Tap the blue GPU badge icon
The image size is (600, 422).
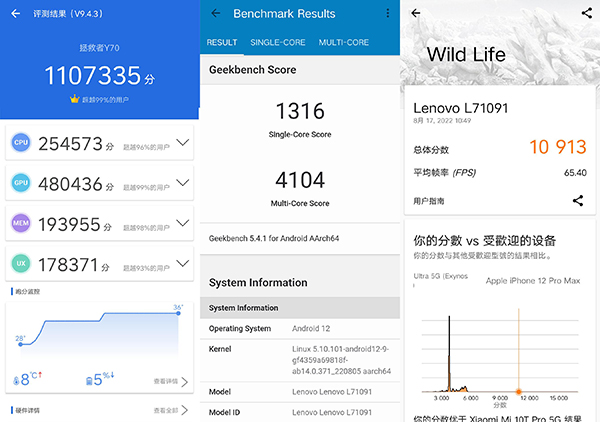click(20, 184)
